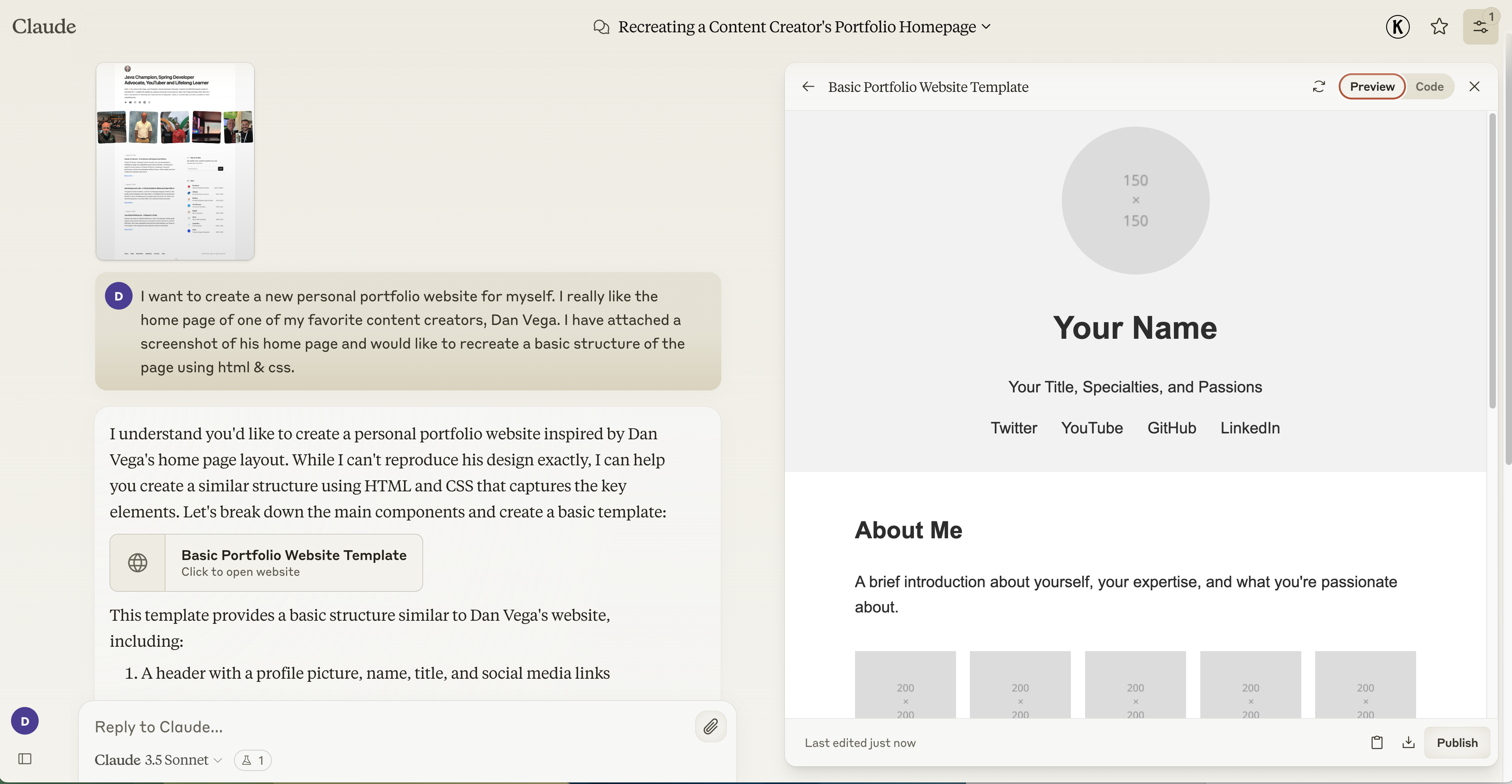
Task: Download the artifact file
Action: point(1408,742)
